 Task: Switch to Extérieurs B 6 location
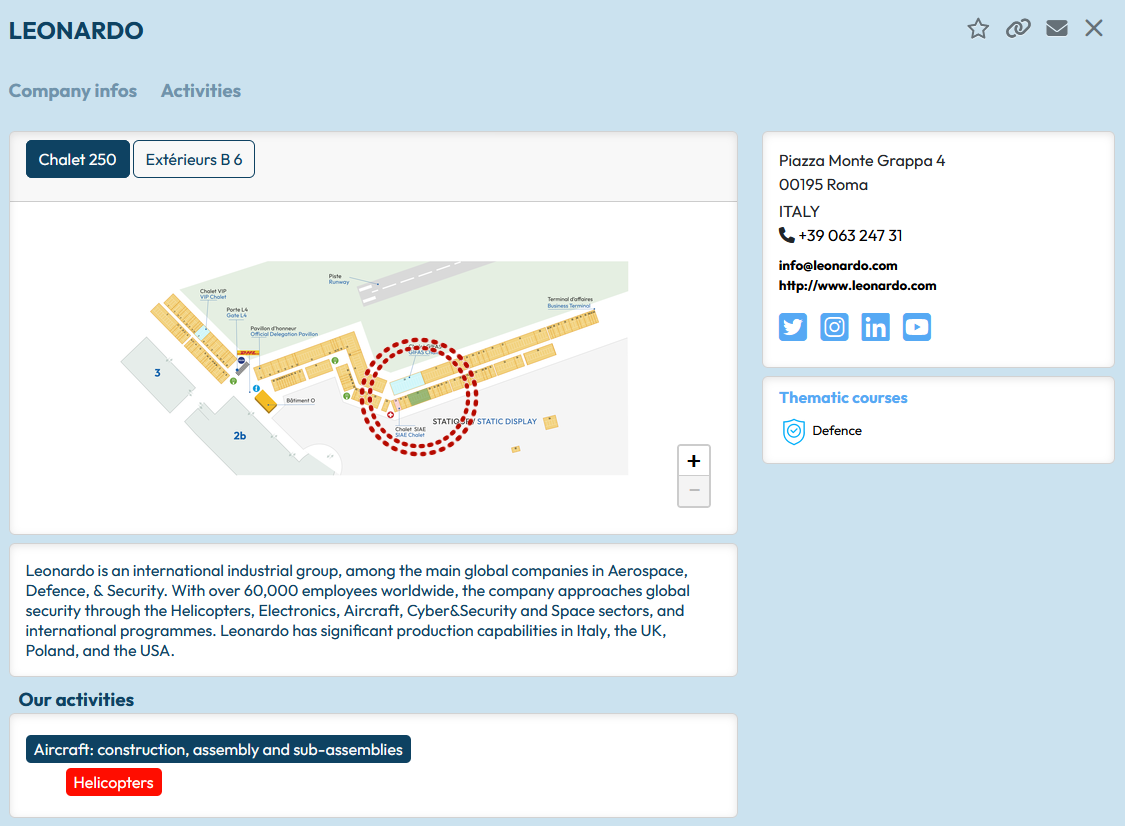194,159
